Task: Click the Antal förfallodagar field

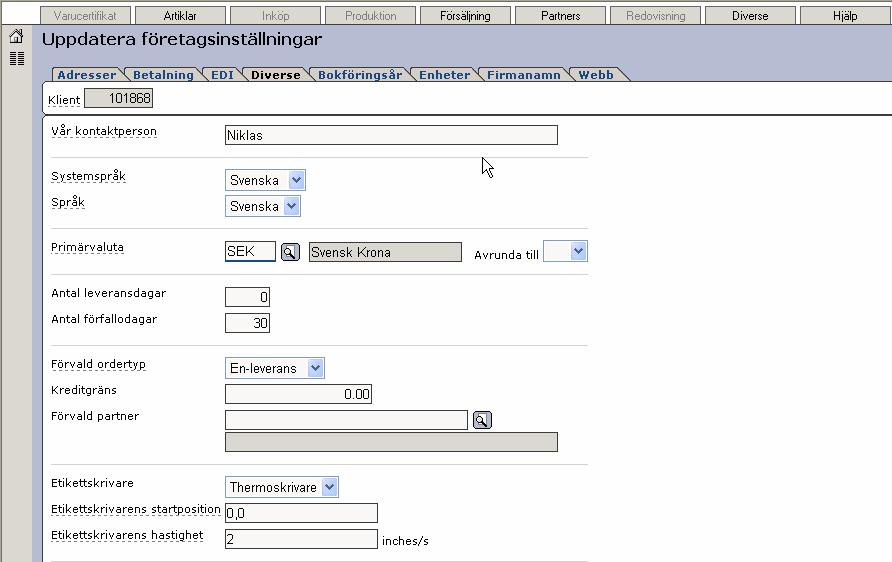Action: coord(247,323)
